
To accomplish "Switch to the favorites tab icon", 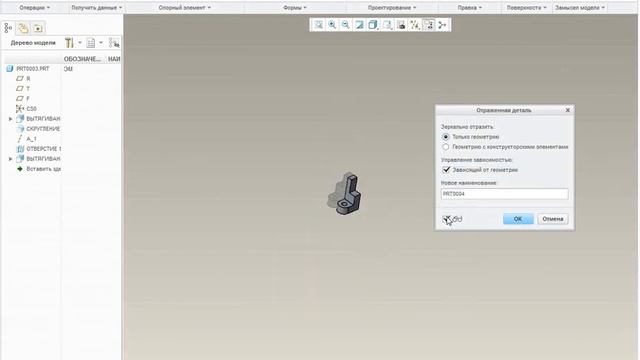I will click(38, 28).
